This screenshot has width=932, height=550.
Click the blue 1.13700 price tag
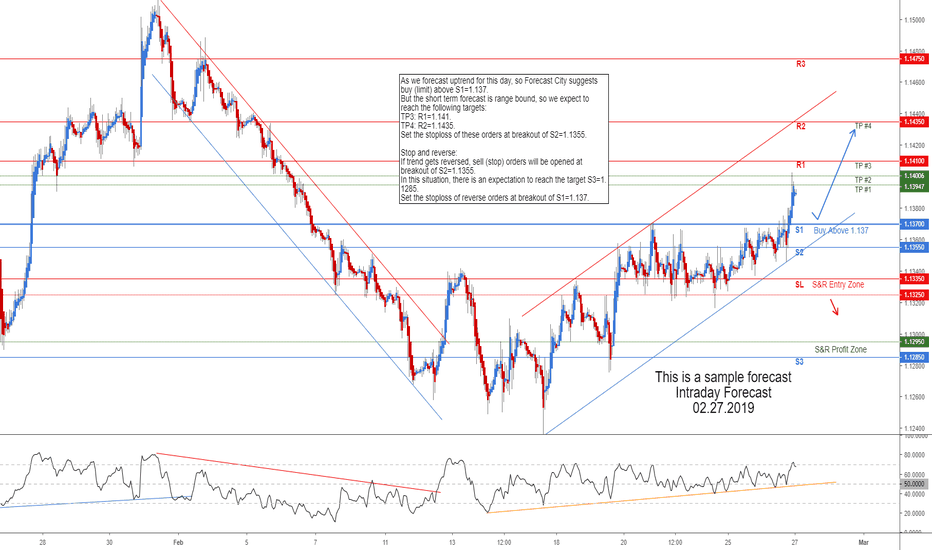(x=914, y=224)
